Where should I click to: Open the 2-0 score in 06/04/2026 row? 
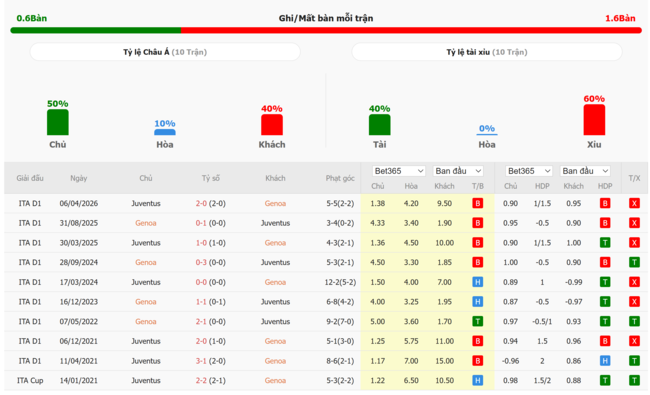pyautogui.click(x=201, y=204)
